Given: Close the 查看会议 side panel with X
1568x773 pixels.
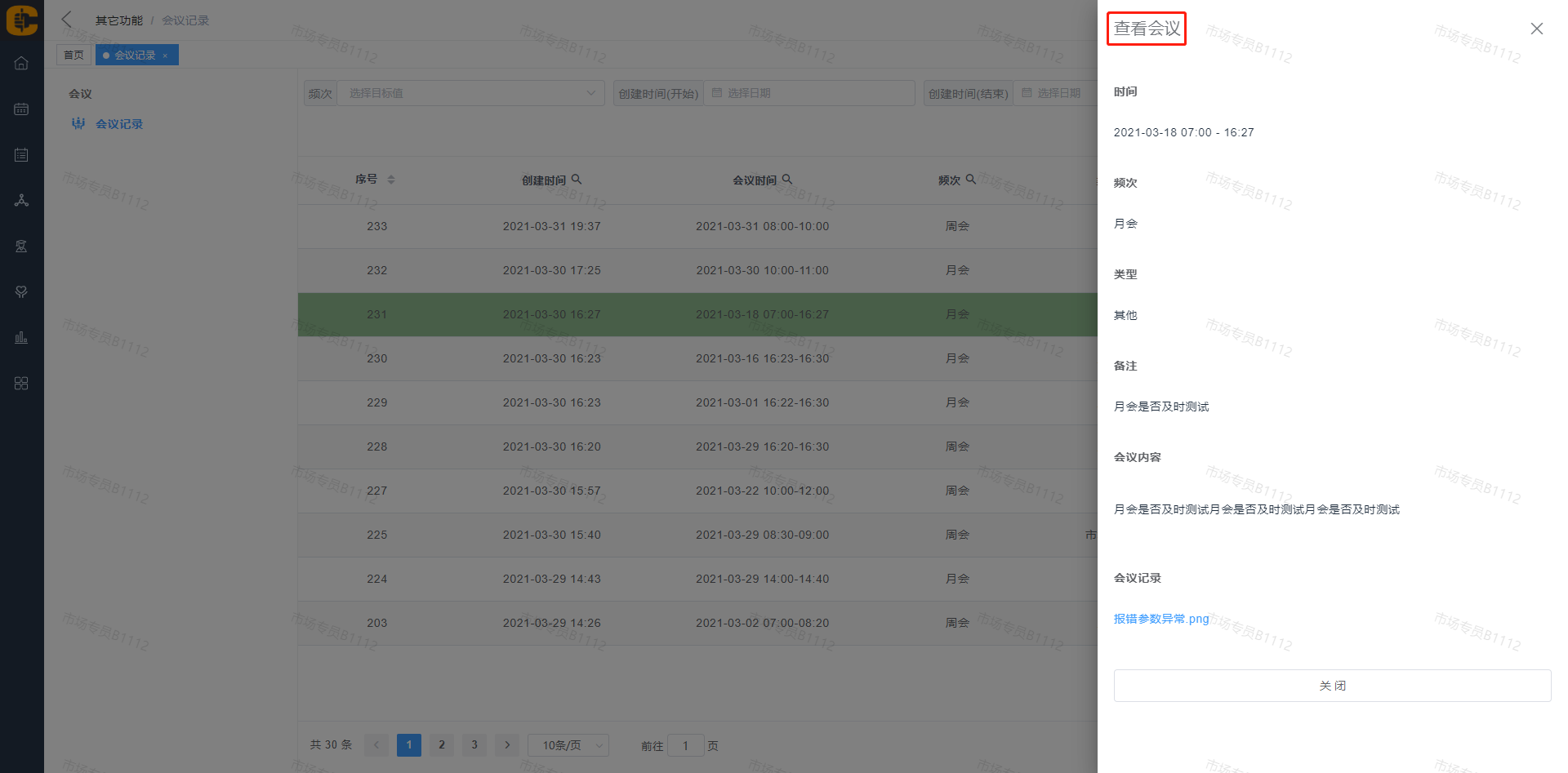Looking at the screenshot, I should pos(1536,29).
